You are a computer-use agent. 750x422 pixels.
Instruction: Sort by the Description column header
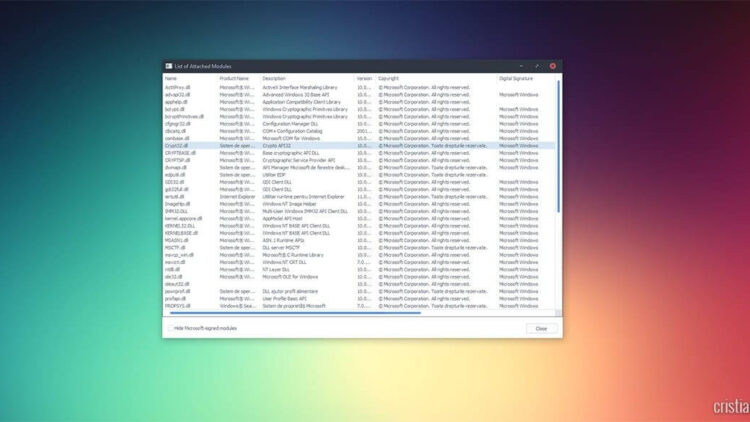[274, 78]
